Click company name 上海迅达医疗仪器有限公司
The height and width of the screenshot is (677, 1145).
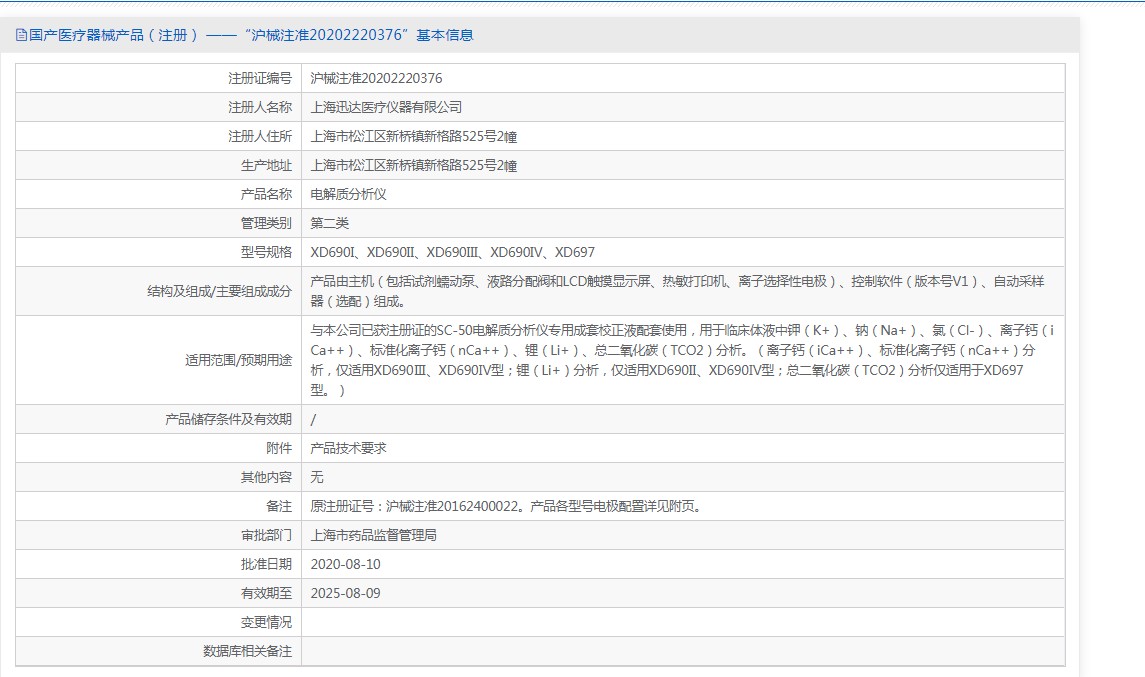[386, 107]
